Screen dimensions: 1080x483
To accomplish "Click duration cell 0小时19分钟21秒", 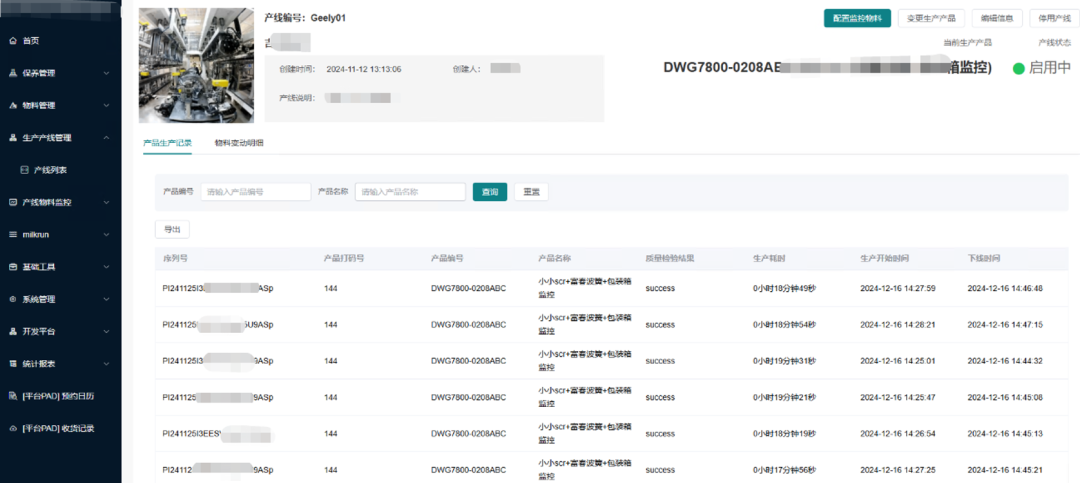I will pyautogui.click(x=785, y=398).
